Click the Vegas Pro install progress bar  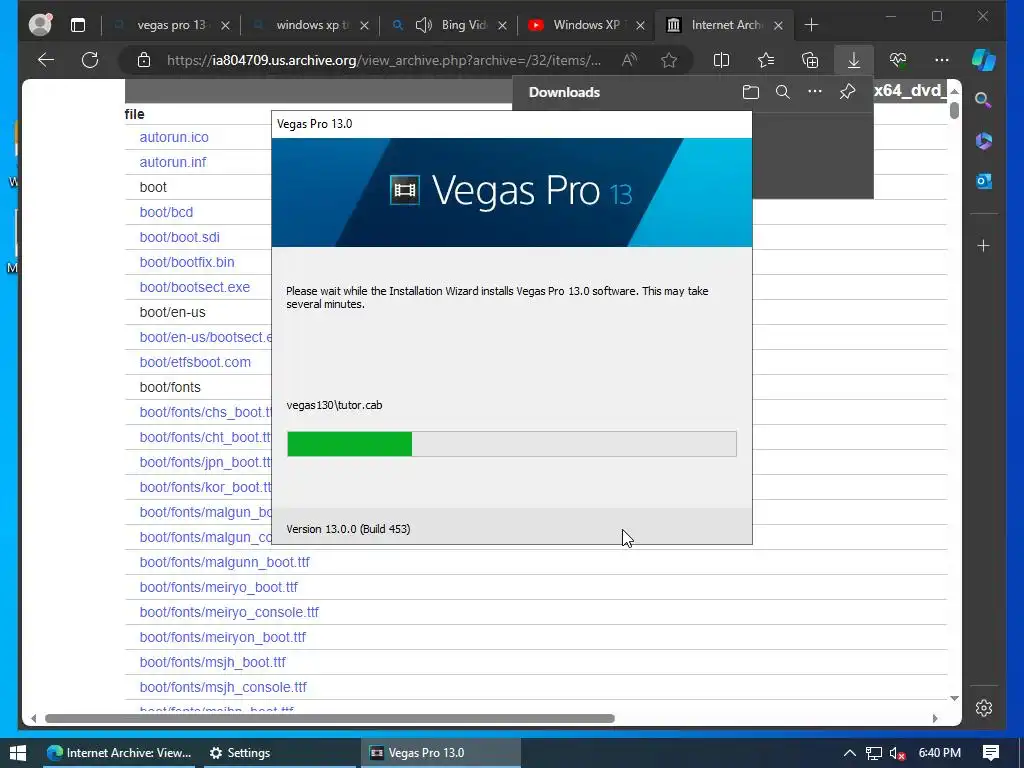coord(511,444)
